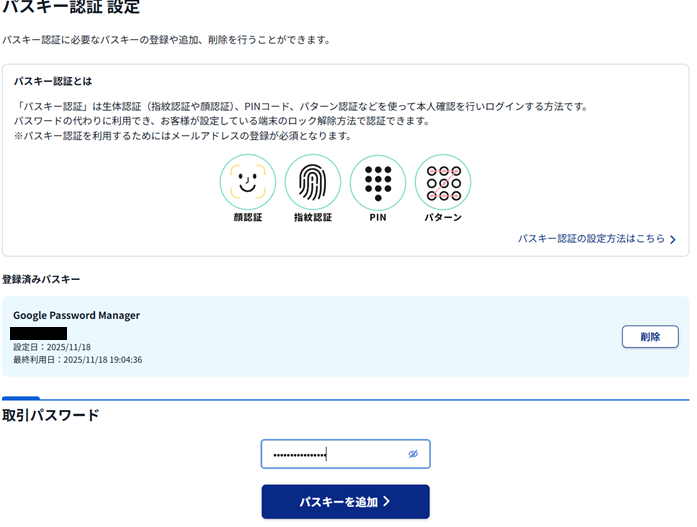Image resolution: width=697 pixels, height=527 pixels.
Task: Click the PIN keypad dots icon
Action: [x=378, y=182]
